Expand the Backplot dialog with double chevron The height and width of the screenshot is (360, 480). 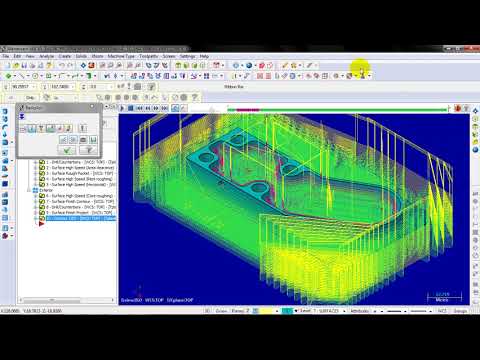(x=22, y=116)
